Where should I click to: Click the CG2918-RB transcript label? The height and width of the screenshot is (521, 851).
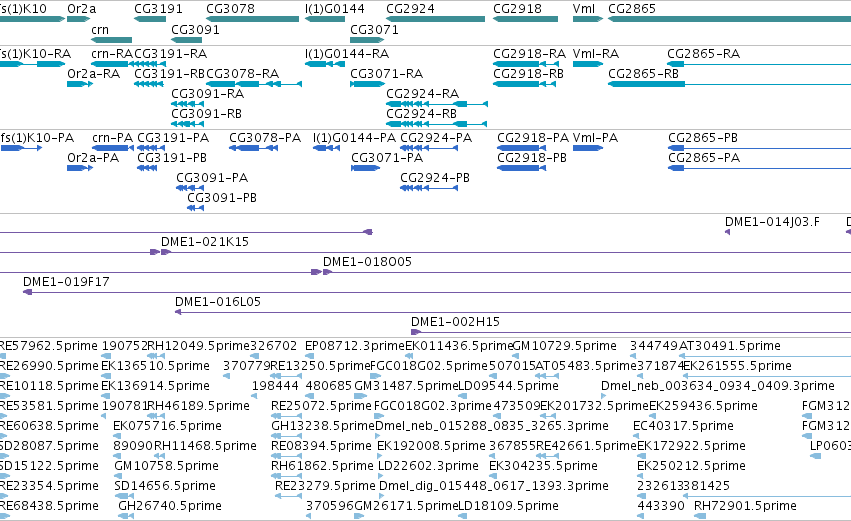(528, 74)
